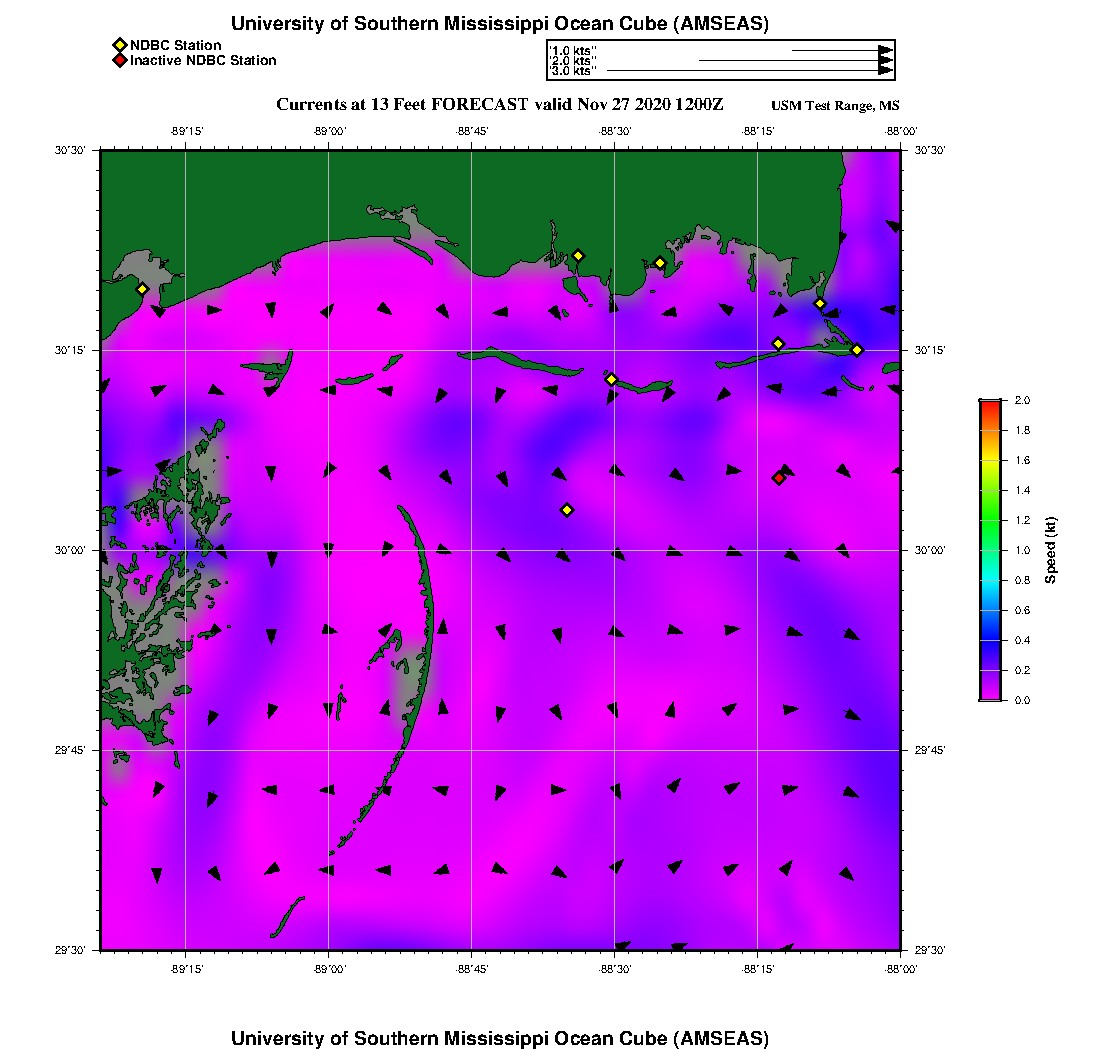Click the '2.0 kts' scale label

click(x=573, y=61)
